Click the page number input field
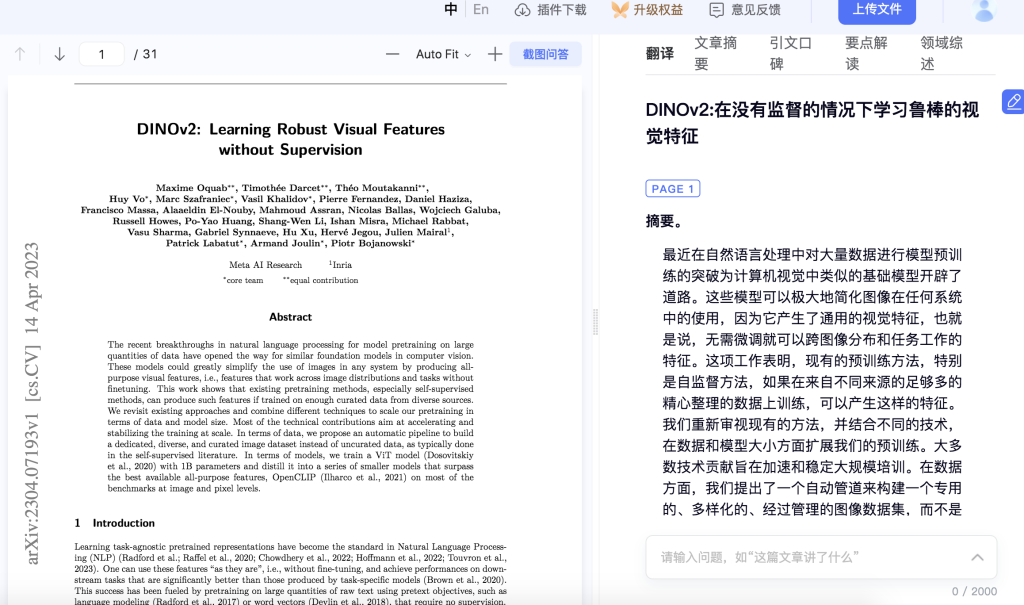This screenshot has width=1024, height=605. [x=101, y=54]
